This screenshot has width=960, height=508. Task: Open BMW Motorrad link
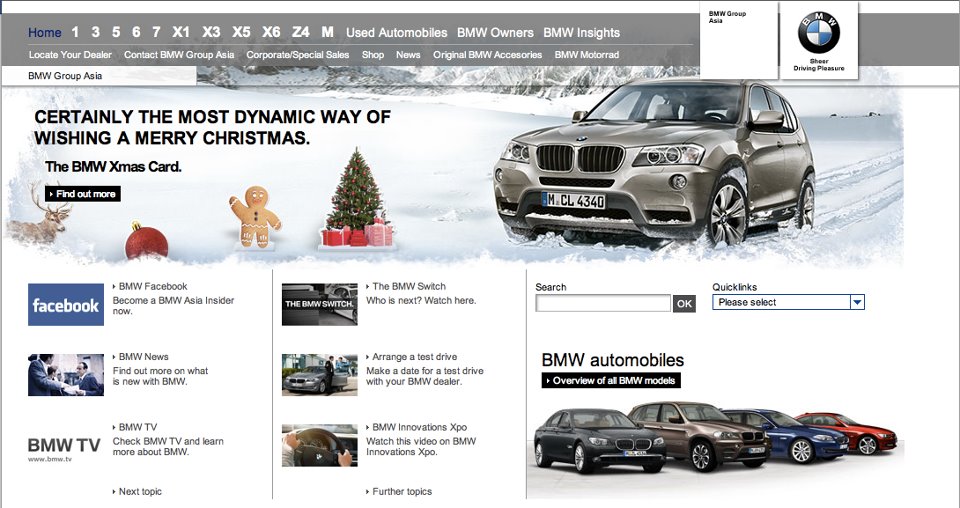(x=587, y=54)
